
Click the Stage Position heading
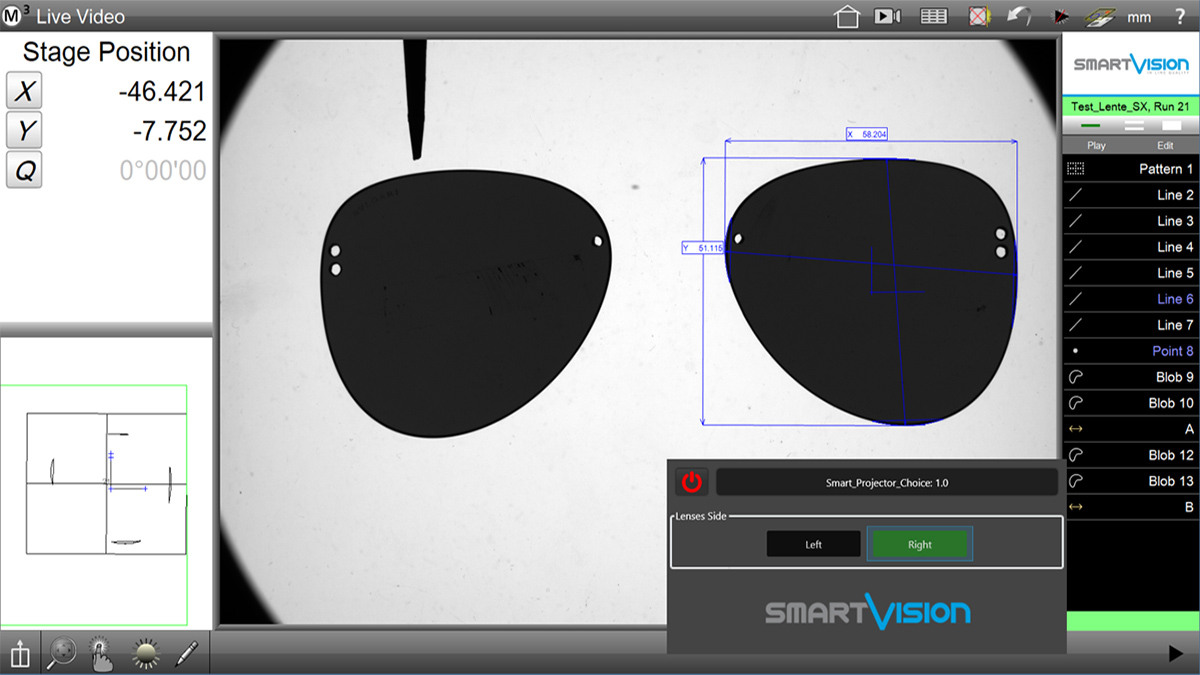pyautogui.click(x=106, y=53)
